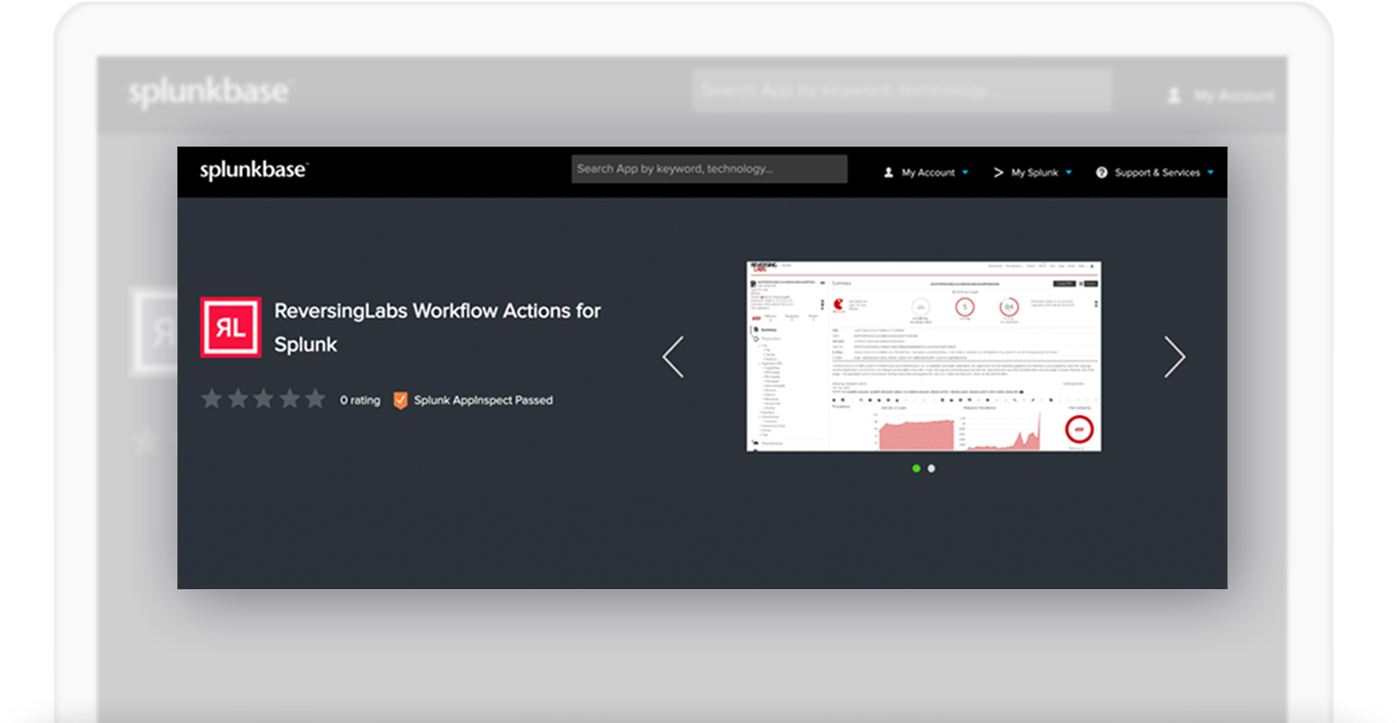Open the My Splunk dropdown menu
1400x723 pixels.
(x=1032, y=172)
